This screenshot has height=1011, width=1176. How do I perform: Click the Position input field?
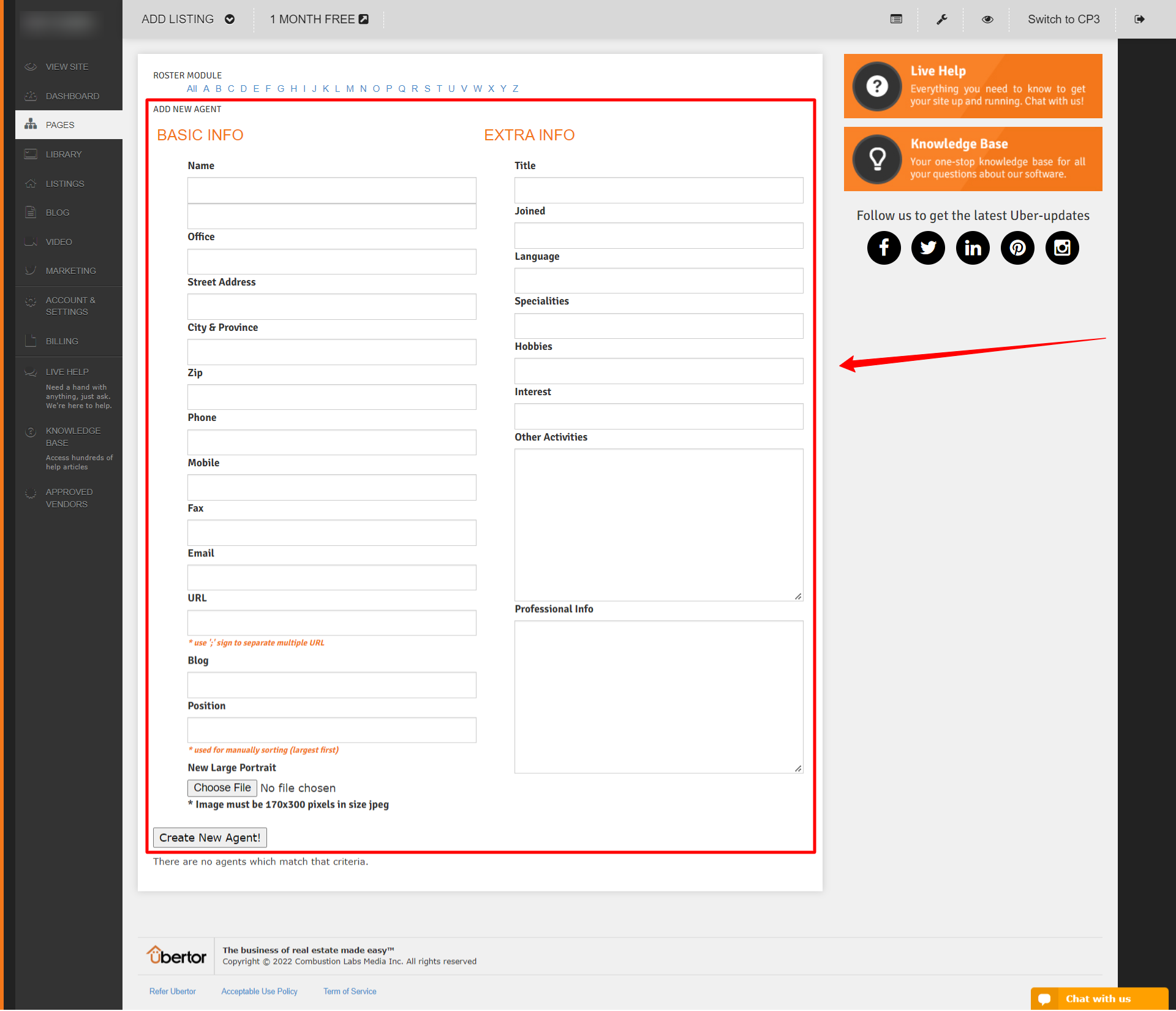[332, 730]
